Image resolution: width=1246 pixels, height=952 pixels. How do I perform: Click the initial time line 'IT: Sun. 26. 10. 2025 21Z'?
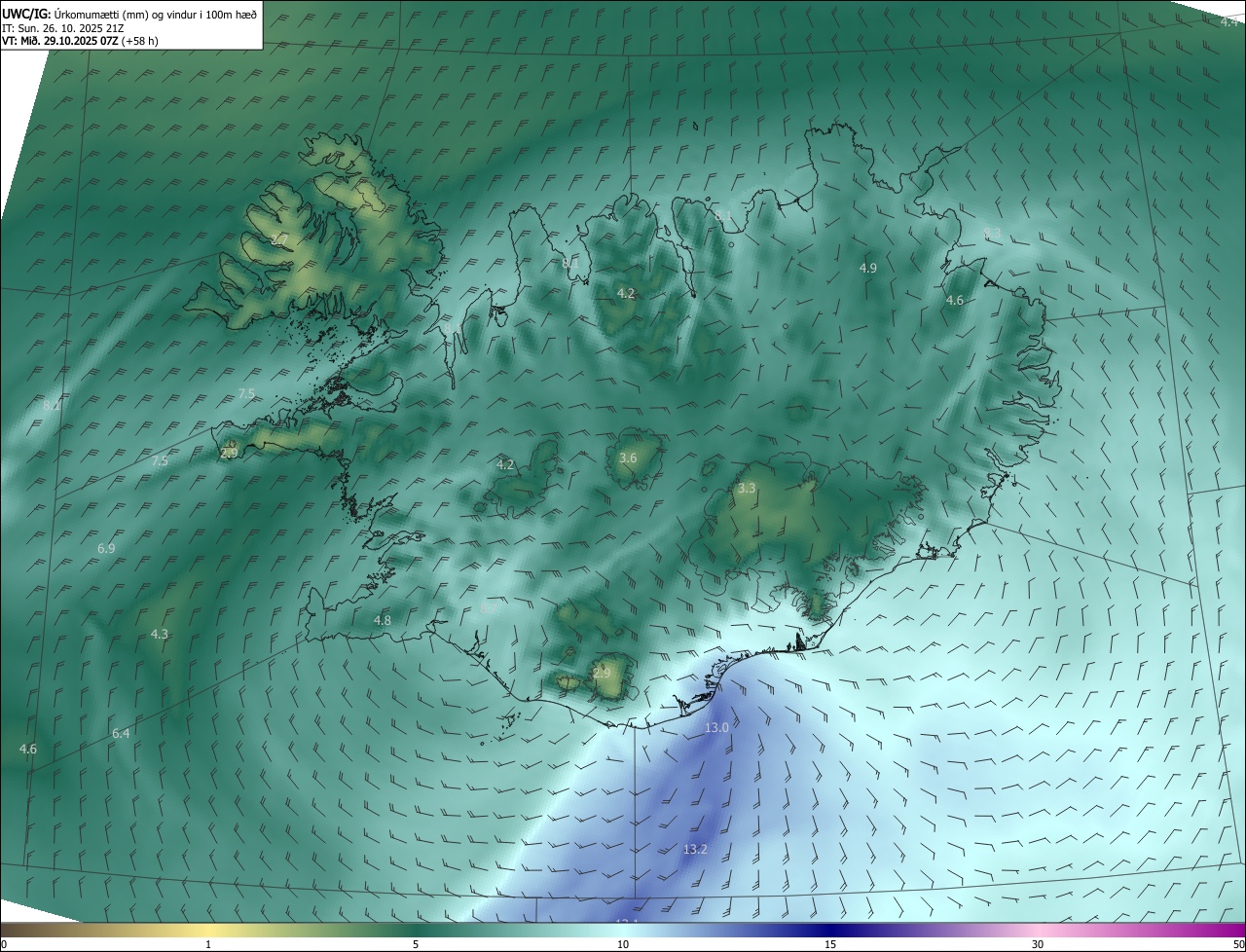coord(64,28)
